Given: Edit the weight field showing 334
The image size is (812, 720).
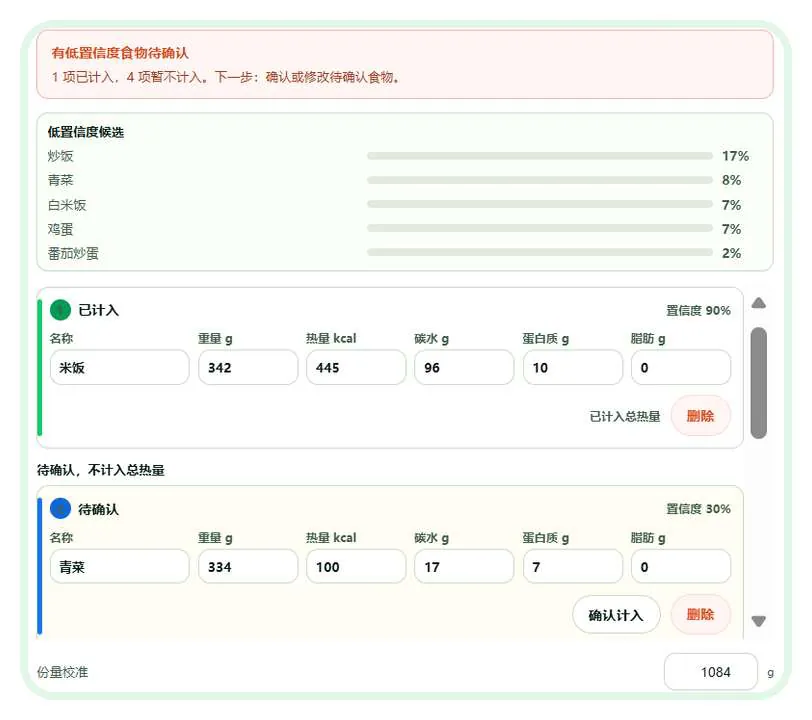Looking at the screenshot, I should click(248, 567).
